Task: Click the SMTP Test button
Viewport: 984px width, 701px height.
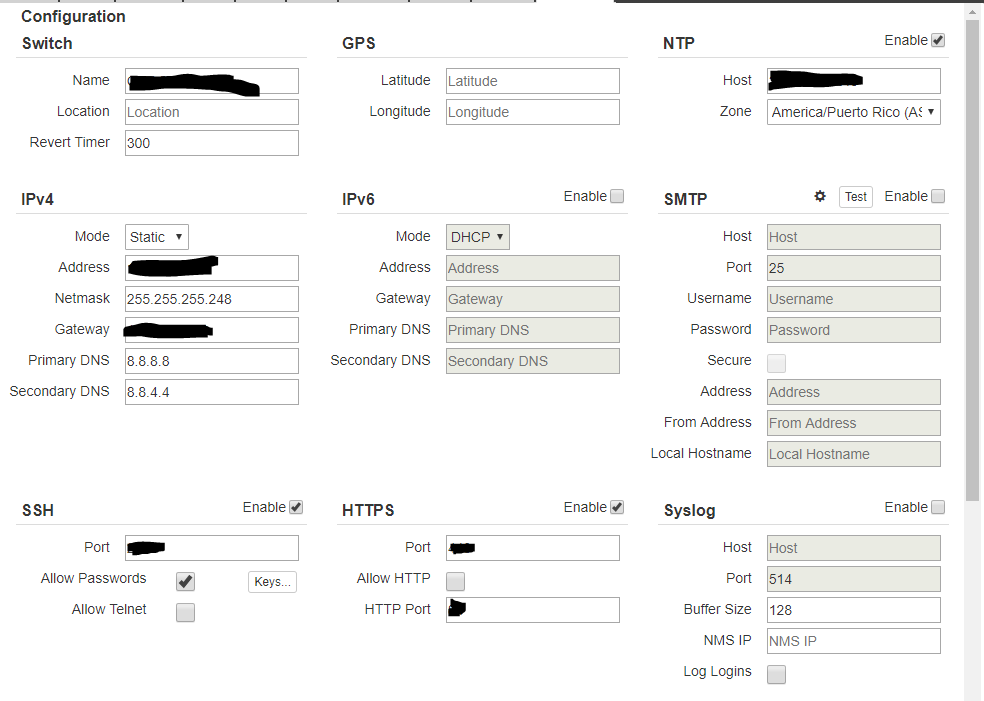Action: pyautogui.click(x=855, y=197)
